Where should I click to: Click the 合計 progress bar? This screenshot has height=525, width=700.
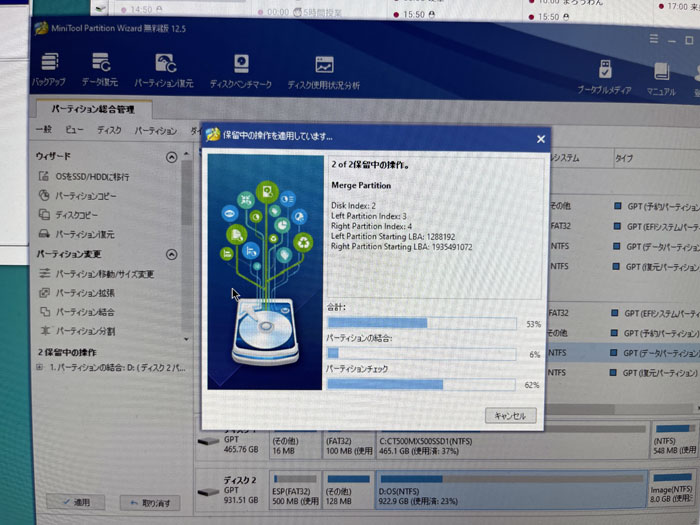point(422,323)
